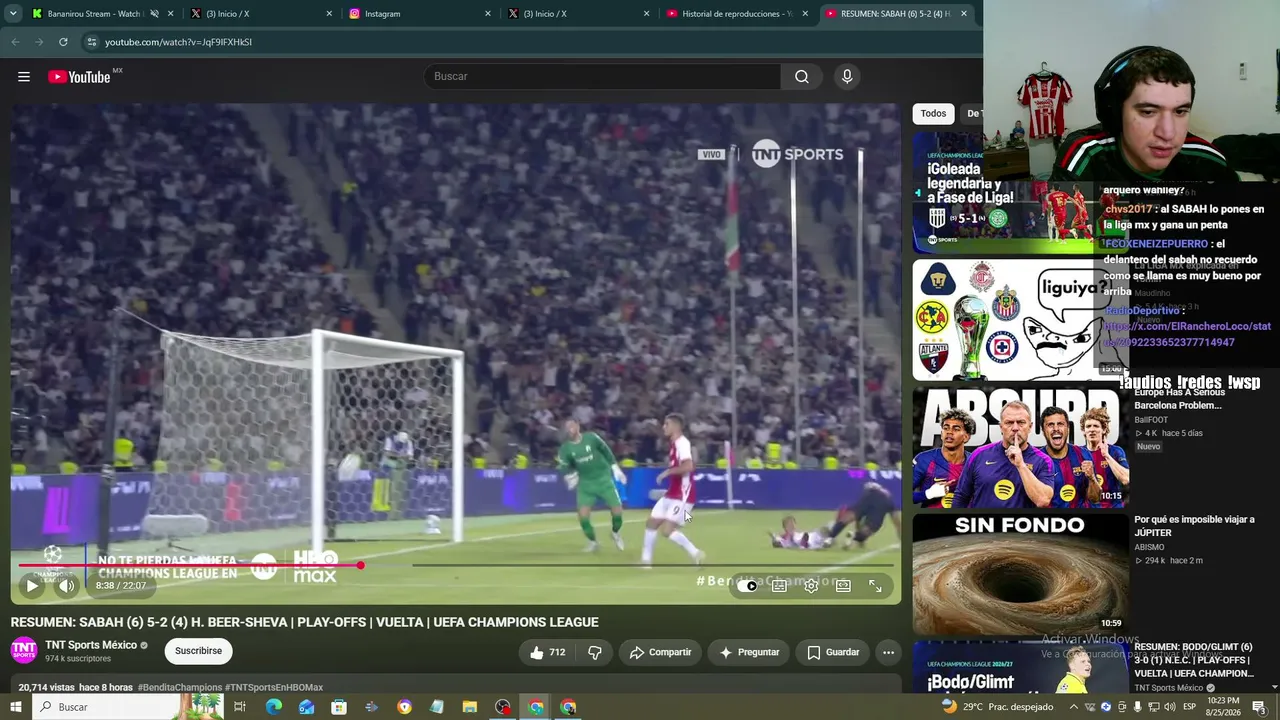Switch the player to theater mode

843,586
